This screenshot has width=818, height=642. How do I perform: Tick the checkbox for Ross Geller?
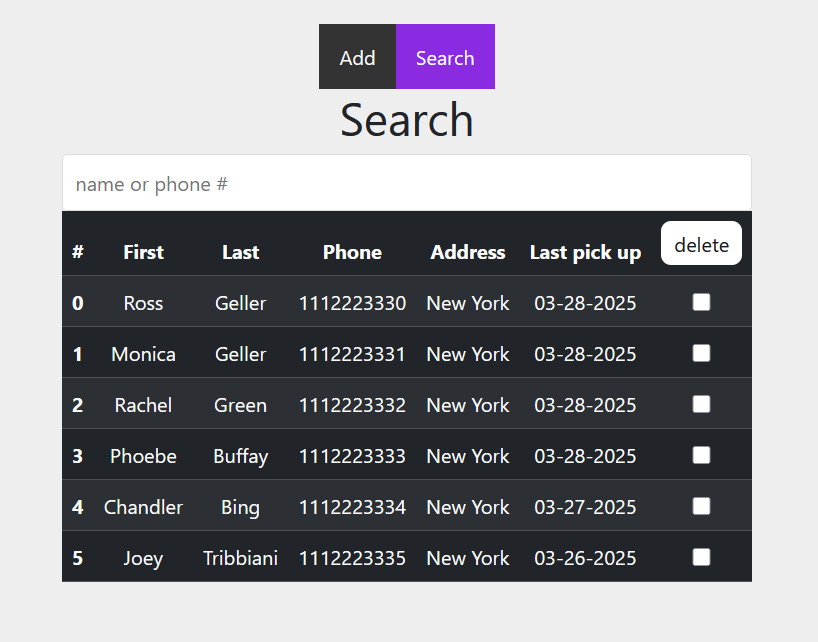tap(701, 302)
